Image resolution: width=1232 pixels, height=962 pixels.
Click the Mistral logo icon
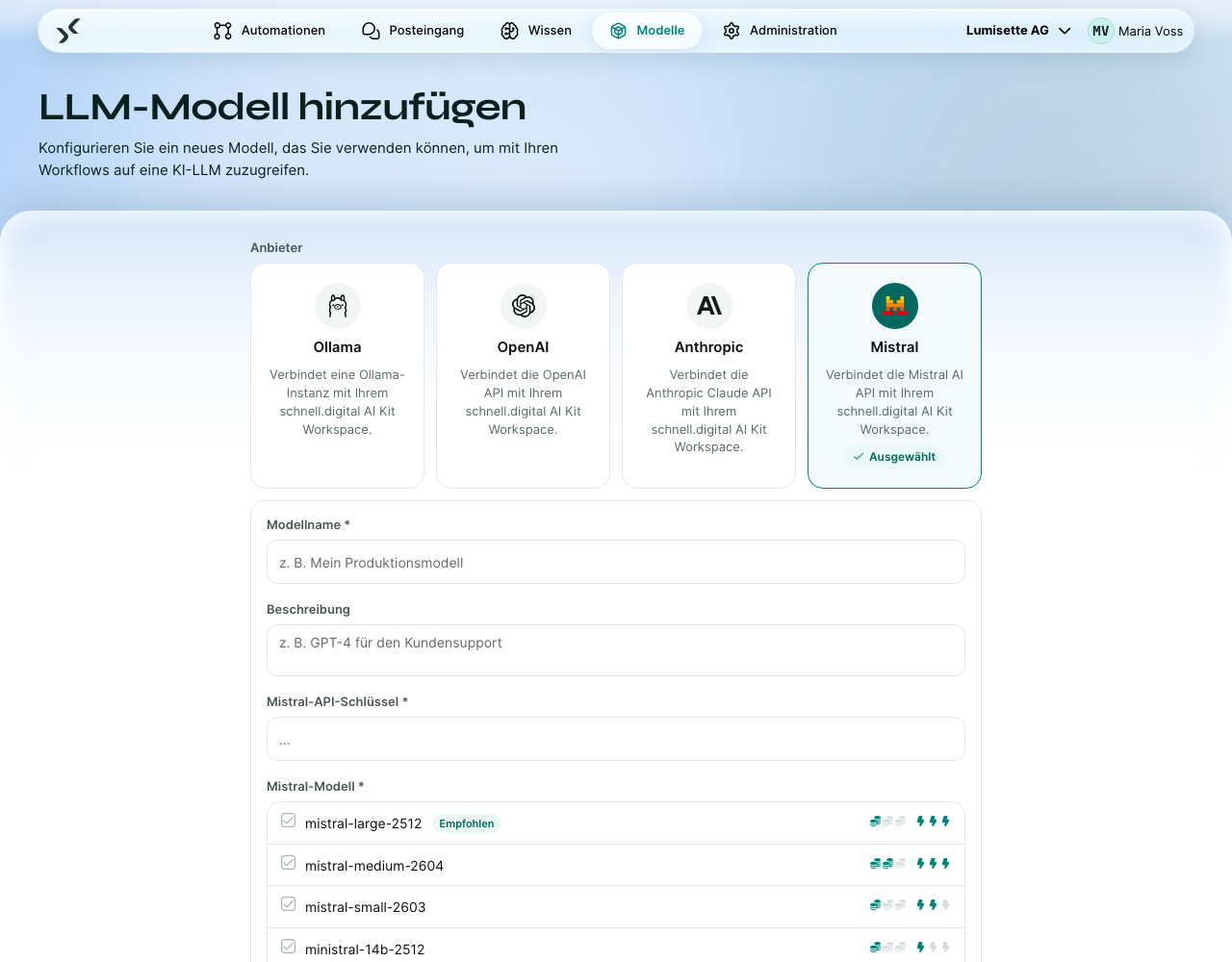895,306
